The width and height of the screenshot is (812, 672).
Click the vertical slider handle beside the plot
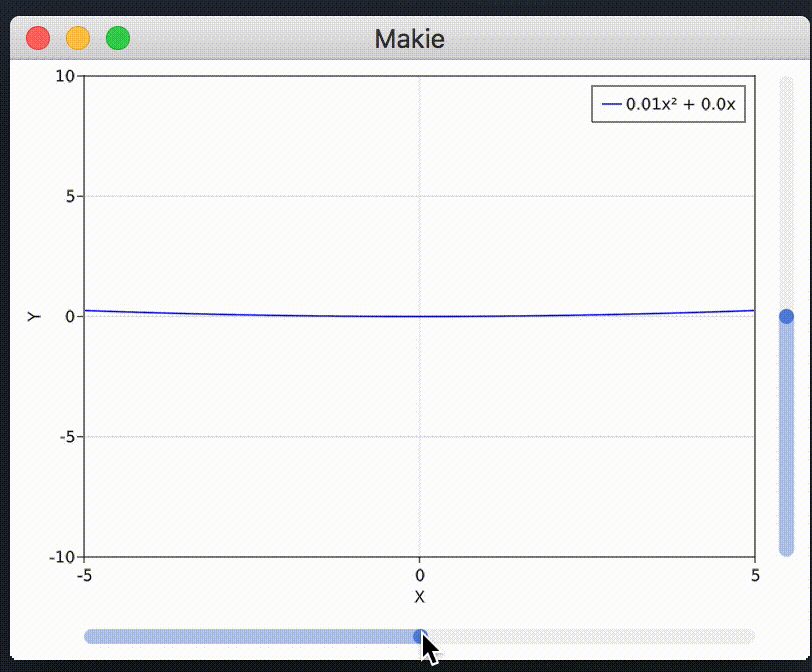[x=786, y=316]
